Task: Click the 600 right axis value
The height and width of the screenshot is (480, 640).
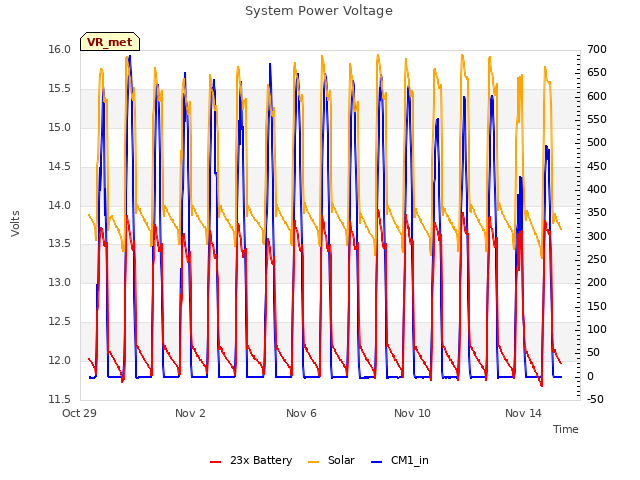Action: coord(597,96)
